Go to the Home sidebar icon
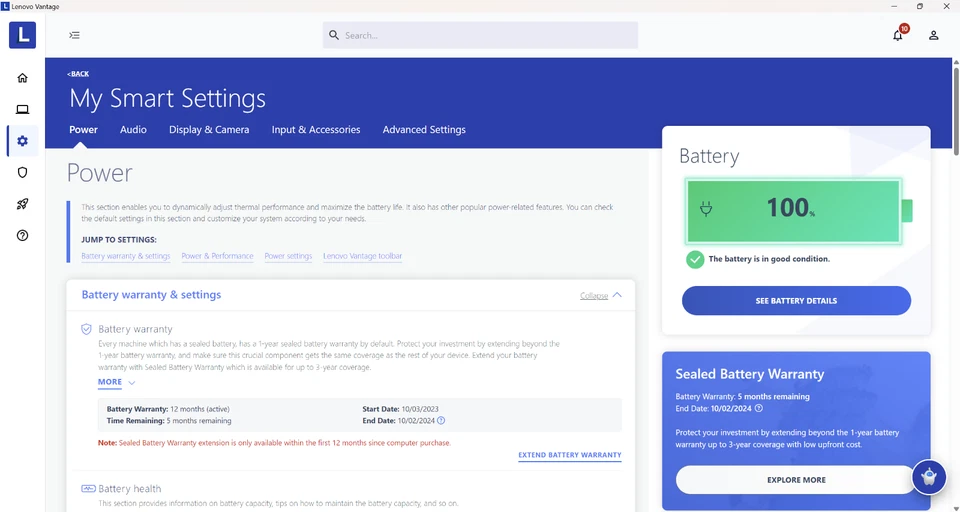 [22, 78]
